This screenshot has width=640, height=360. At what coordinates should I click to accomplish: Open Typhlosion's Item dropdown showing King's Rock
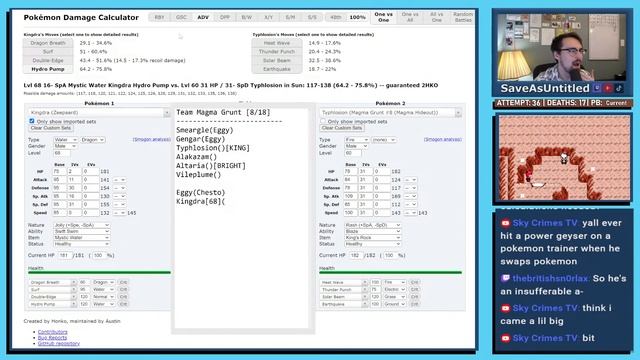coord(372,238)
